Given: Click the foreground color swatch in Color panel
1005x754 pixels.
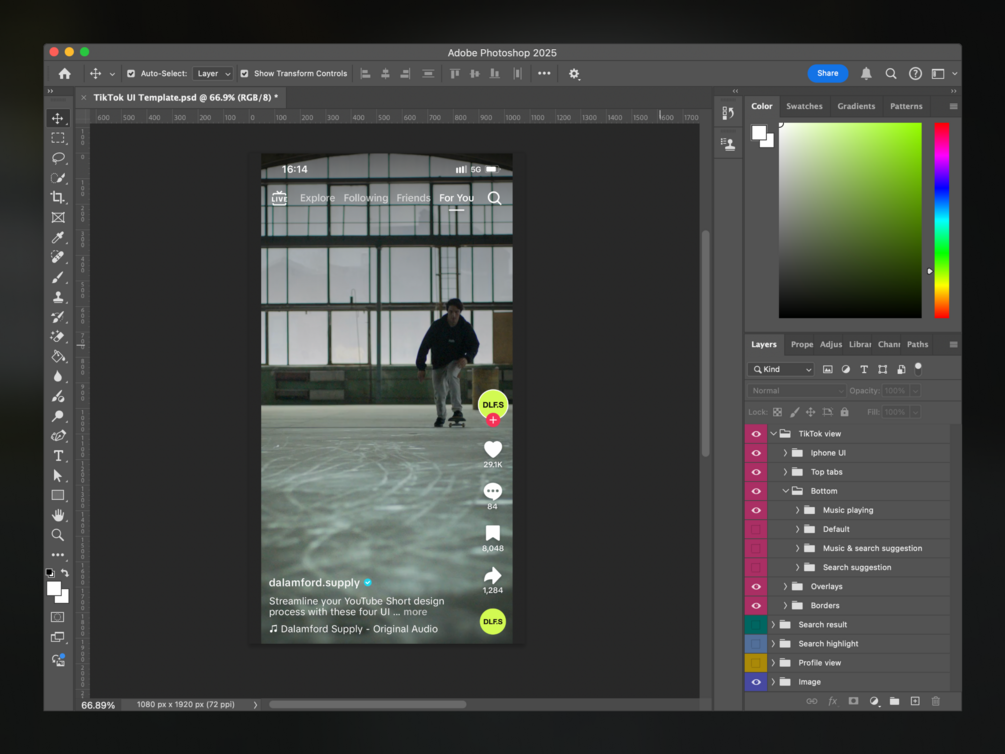Looking at the screenshot, I should (x=759, y=133).
